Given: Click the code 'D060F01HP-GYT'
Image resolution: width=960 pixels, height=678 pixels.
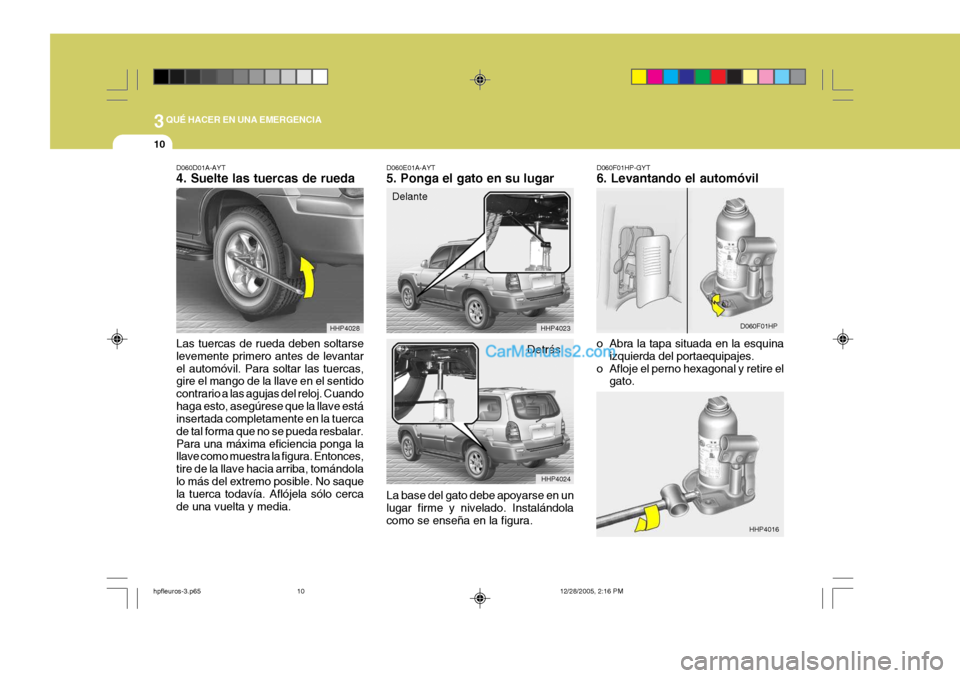Looking at the screenshot, I should pyautogui.click(x=623, y=167).
